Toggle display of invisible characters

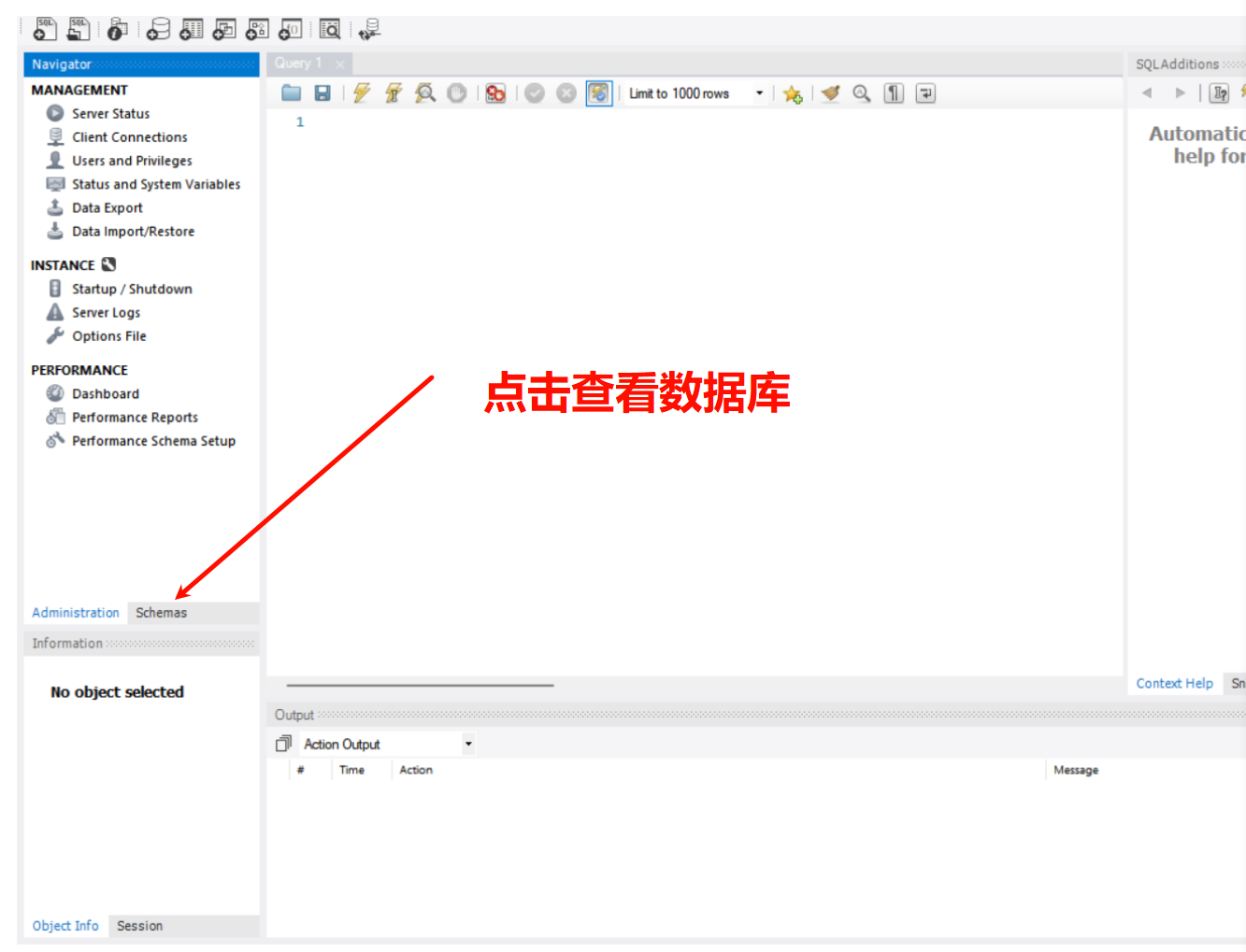[x=895, y=93]
